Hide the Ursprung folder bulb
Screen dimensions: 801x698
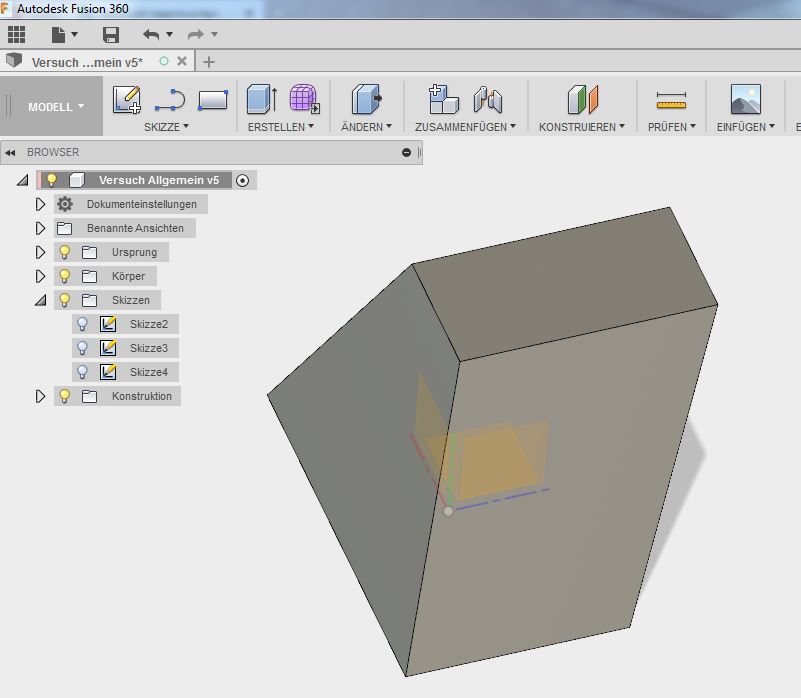tap(62, 252)
